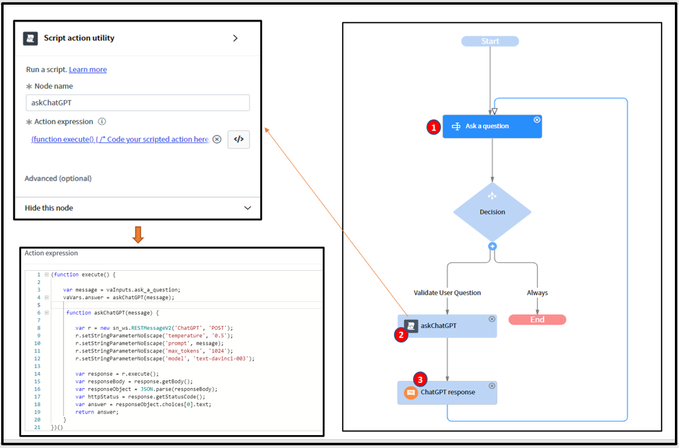Click the branch icon inside Decision node
The width and height of the screenshot is (679, 448).
coord(492,196)
